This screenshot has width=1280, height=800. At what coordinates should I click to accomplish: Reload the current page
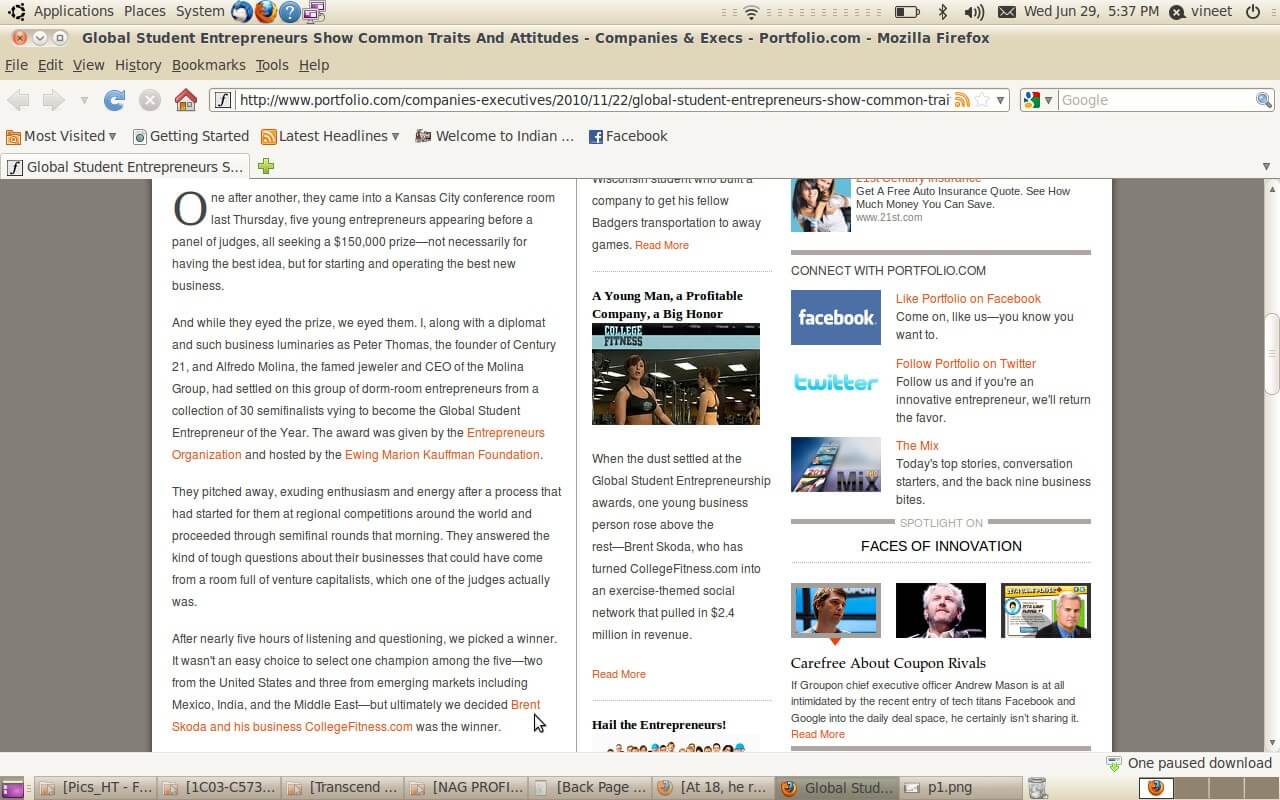[115, 100]
